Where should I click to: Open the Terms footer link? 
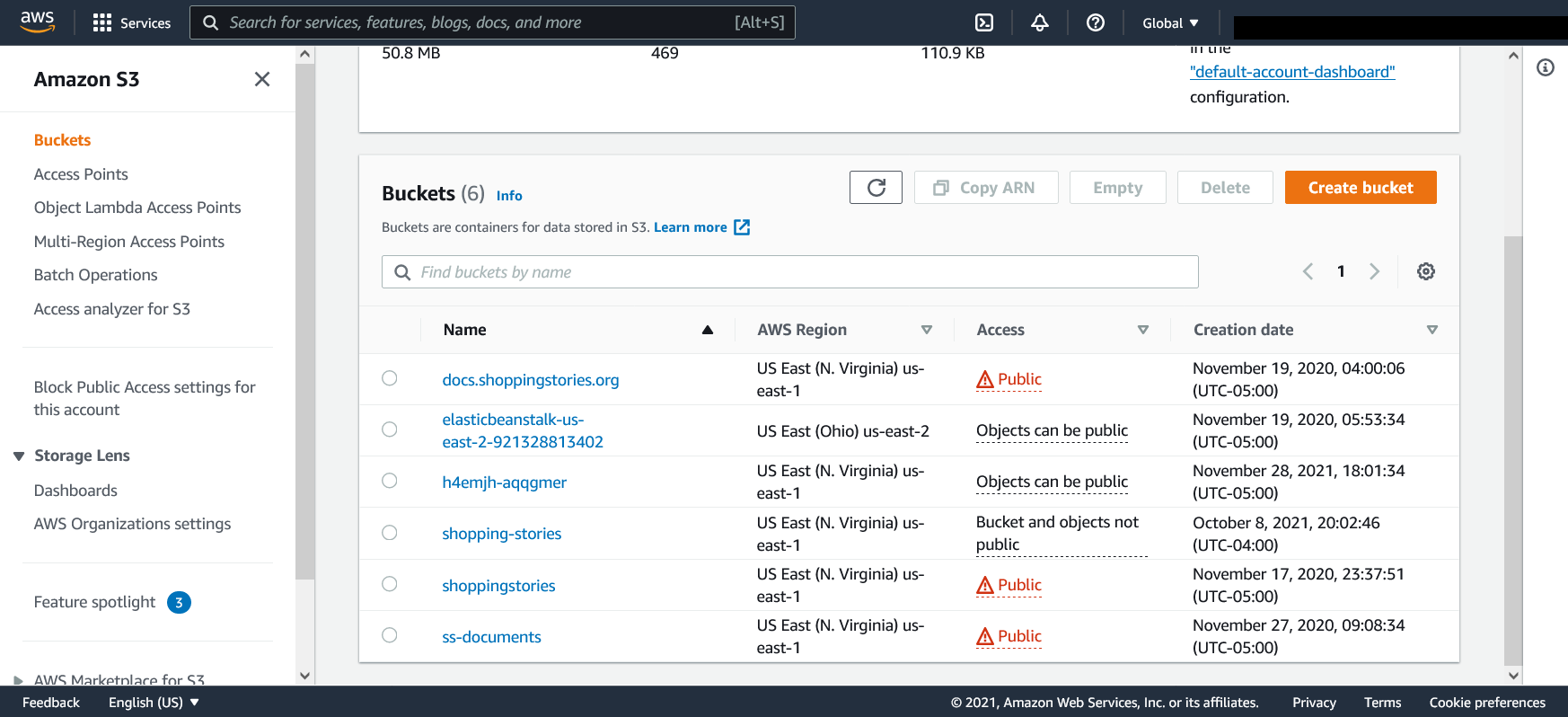[x=1382, y=703]
